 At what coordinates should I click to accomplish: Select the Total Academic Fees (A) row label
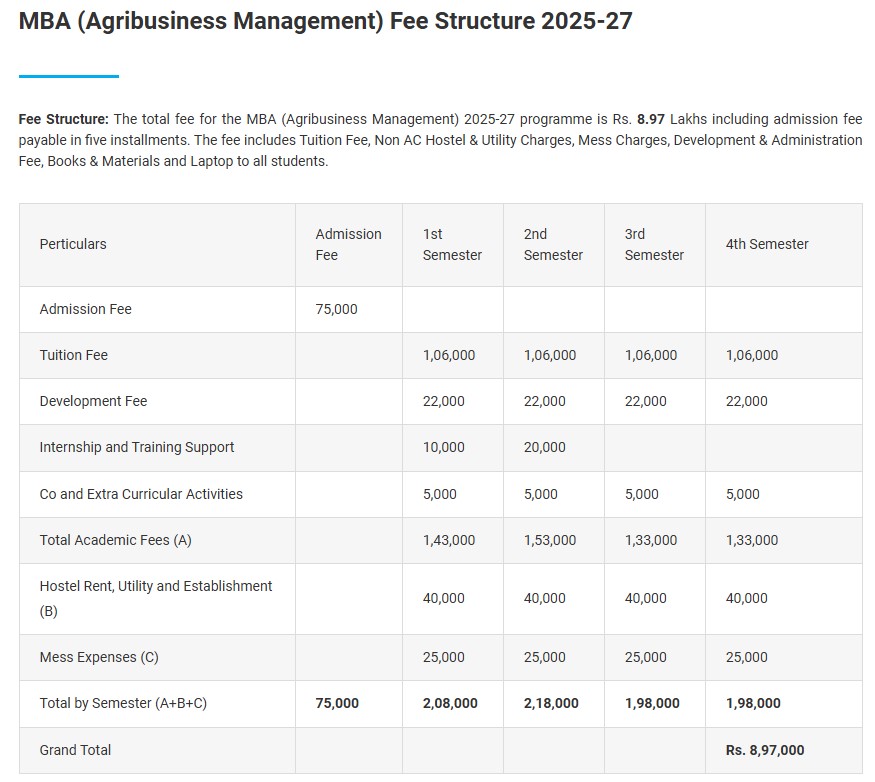[x=115, y=540]
